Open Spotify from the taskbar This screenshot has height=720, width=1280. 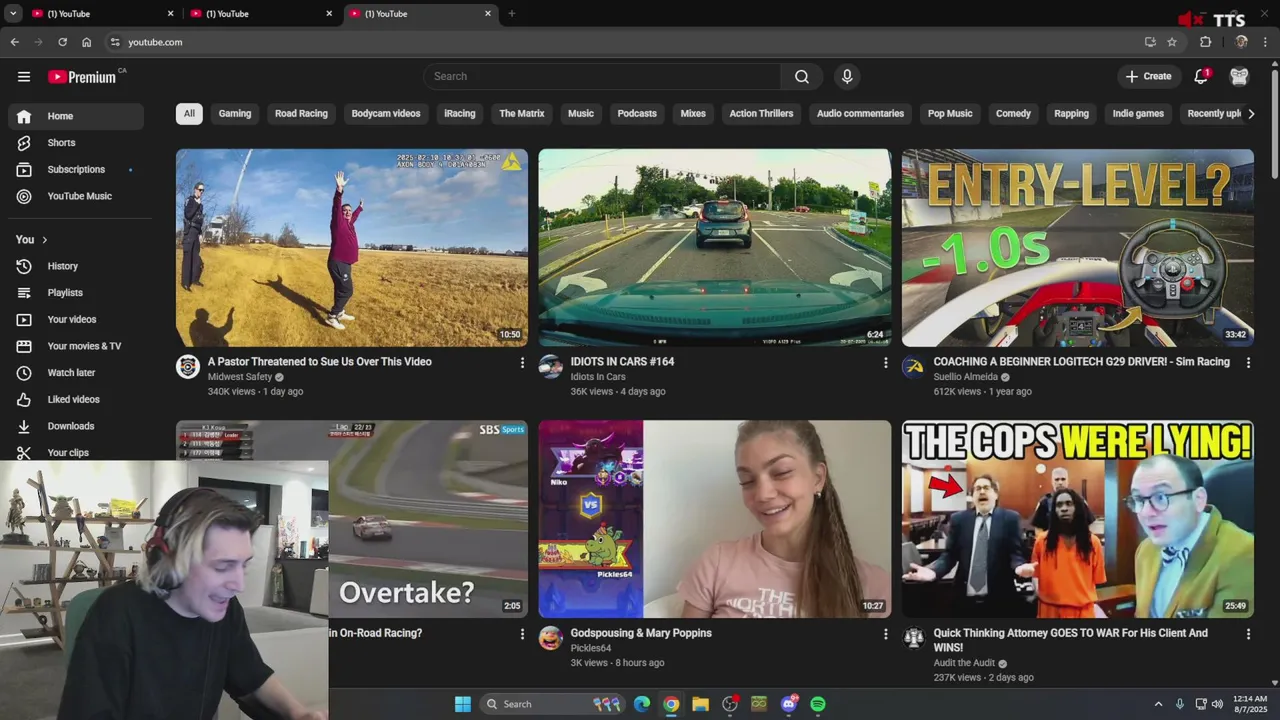pos(818,704)
